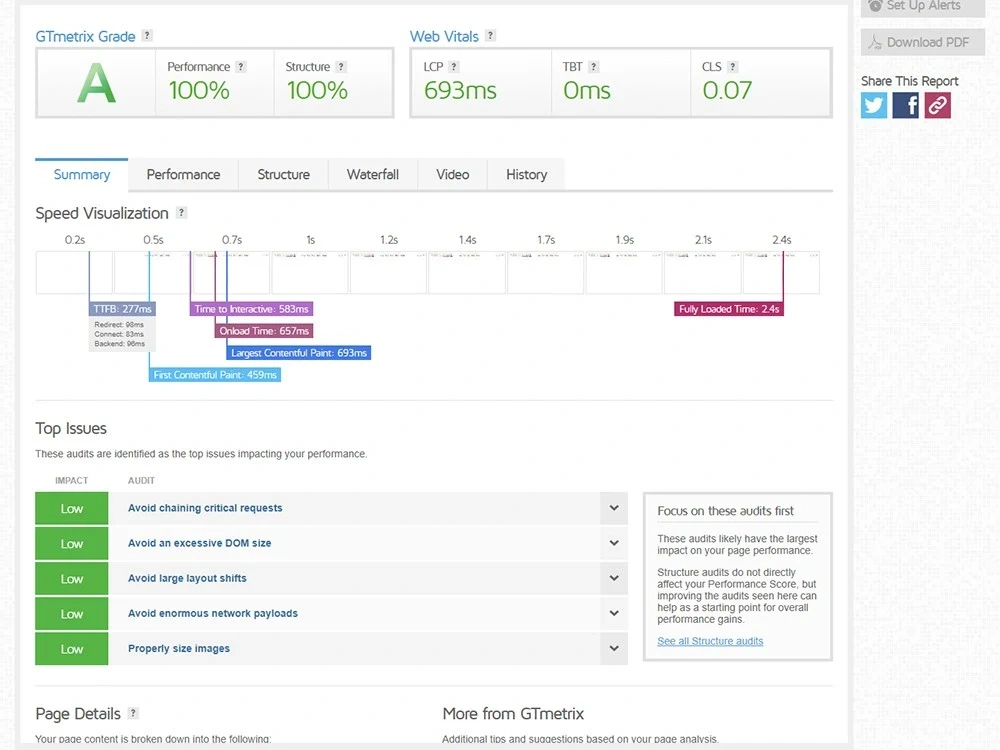Share report via Twitter icon

pyautogui.click(x=874, y=105)
